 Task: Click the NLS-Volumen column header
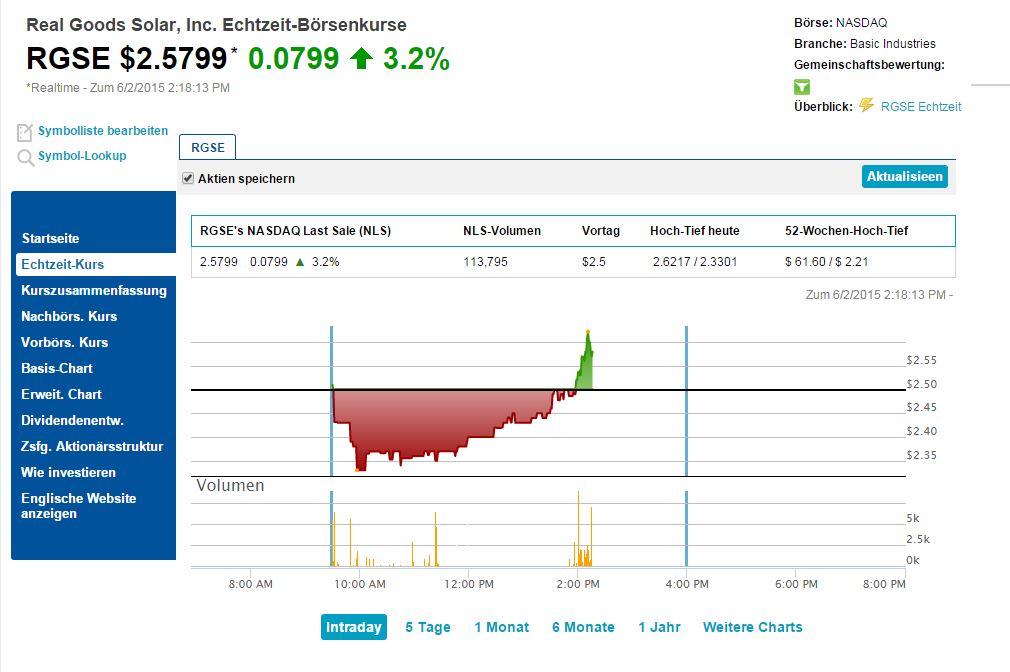(502, 231)
